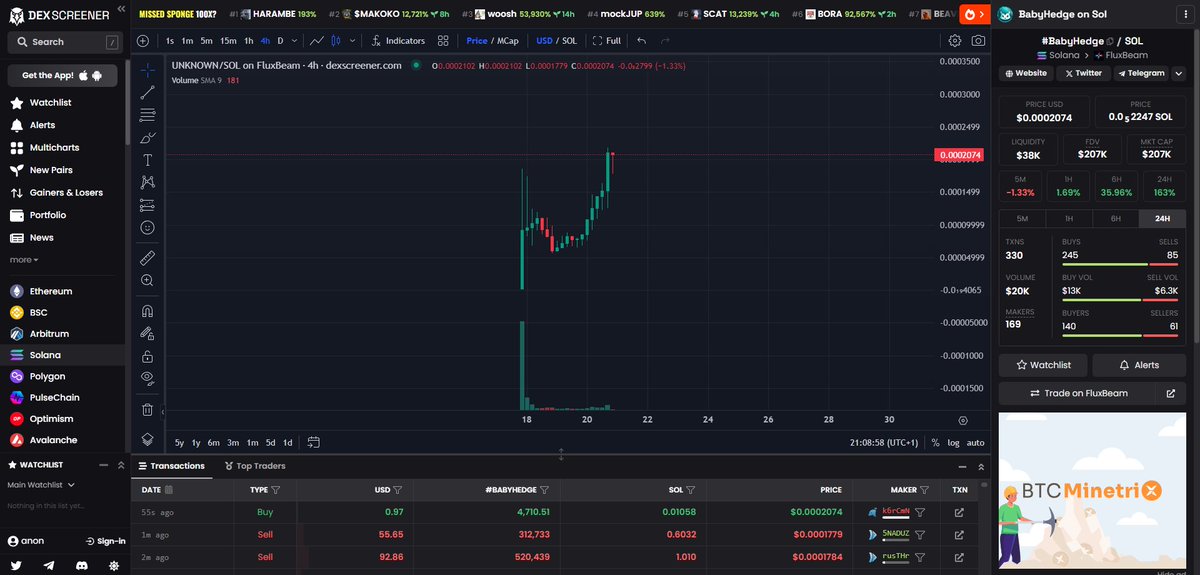
Task: Select the zoom-in magnifier tool
Action: click(x=147, y=281)
